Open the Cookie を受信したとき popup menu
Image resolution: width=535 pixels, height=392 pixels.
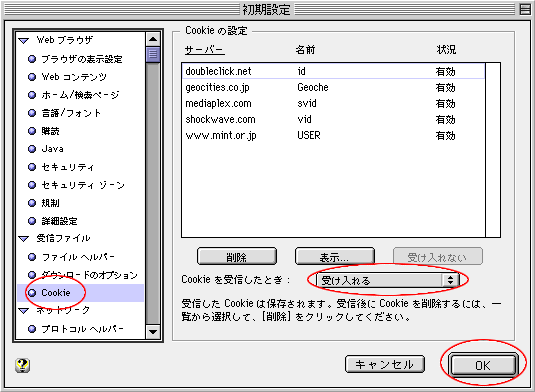click(388, 280)
